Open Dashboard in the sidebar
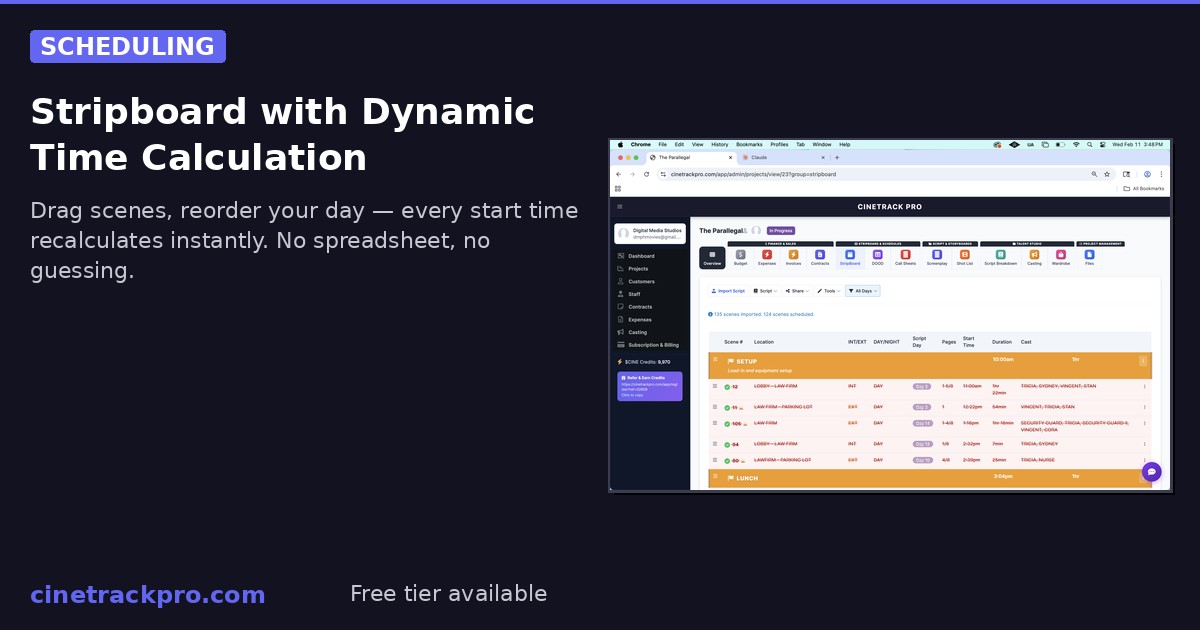 click(641, 256)
